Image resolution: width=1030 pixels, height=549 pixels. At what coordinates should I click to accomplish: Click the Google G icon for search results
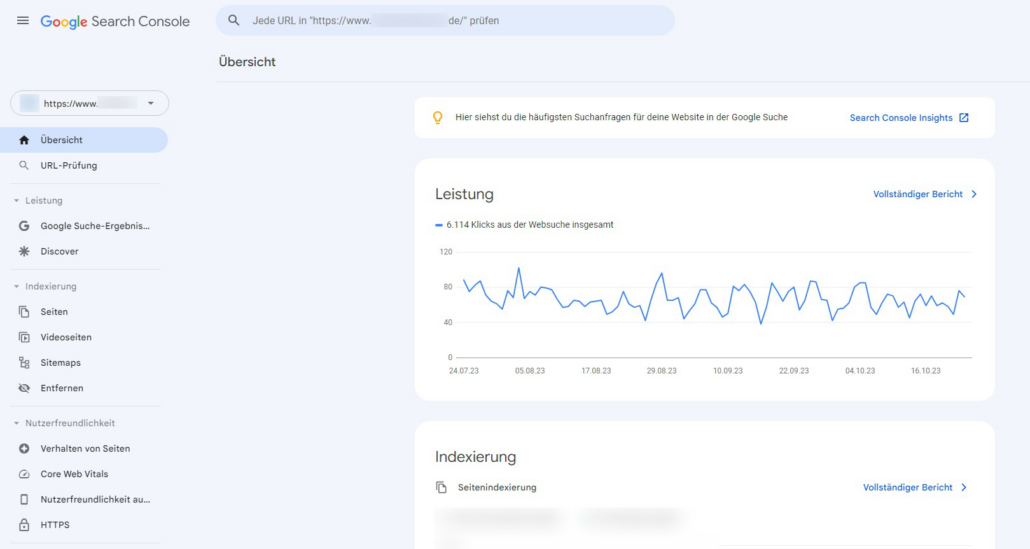(24, 226)
